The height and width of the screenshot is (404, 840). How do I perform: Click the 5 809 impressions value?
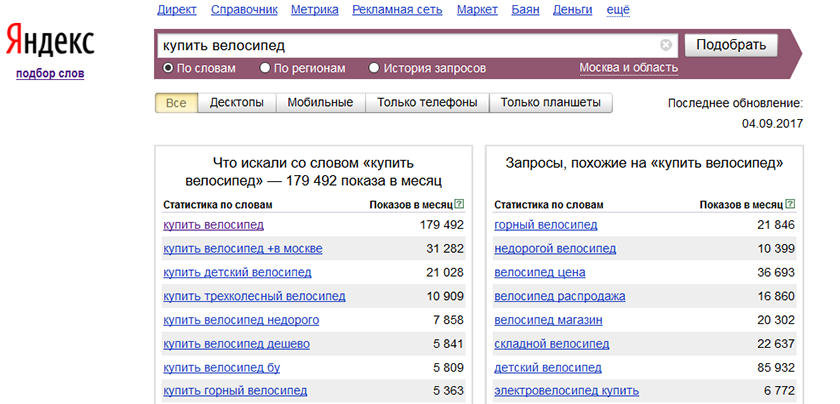point(448,368)
